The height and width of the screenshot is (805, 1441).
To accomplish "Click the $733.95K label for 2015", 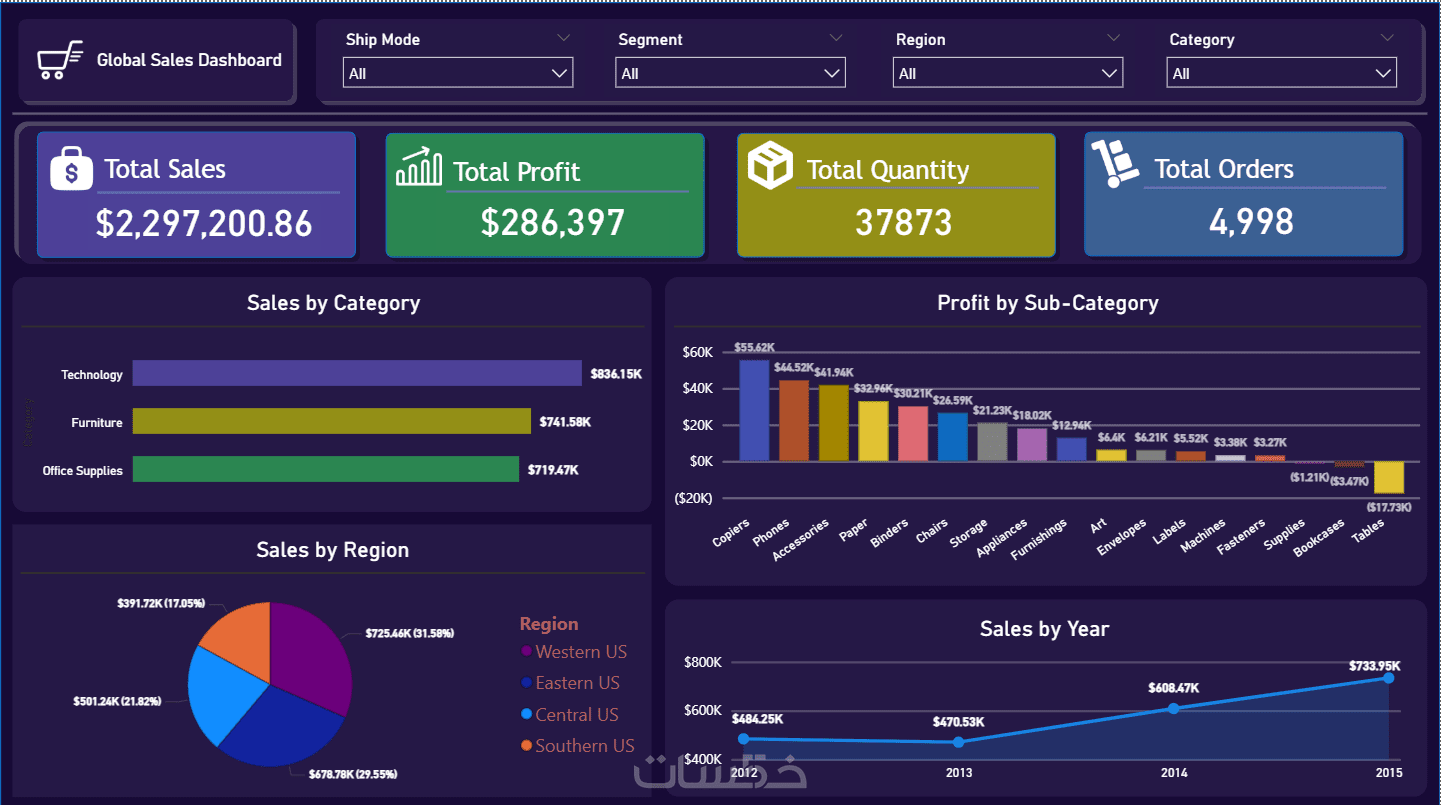I will point(1374,666).
